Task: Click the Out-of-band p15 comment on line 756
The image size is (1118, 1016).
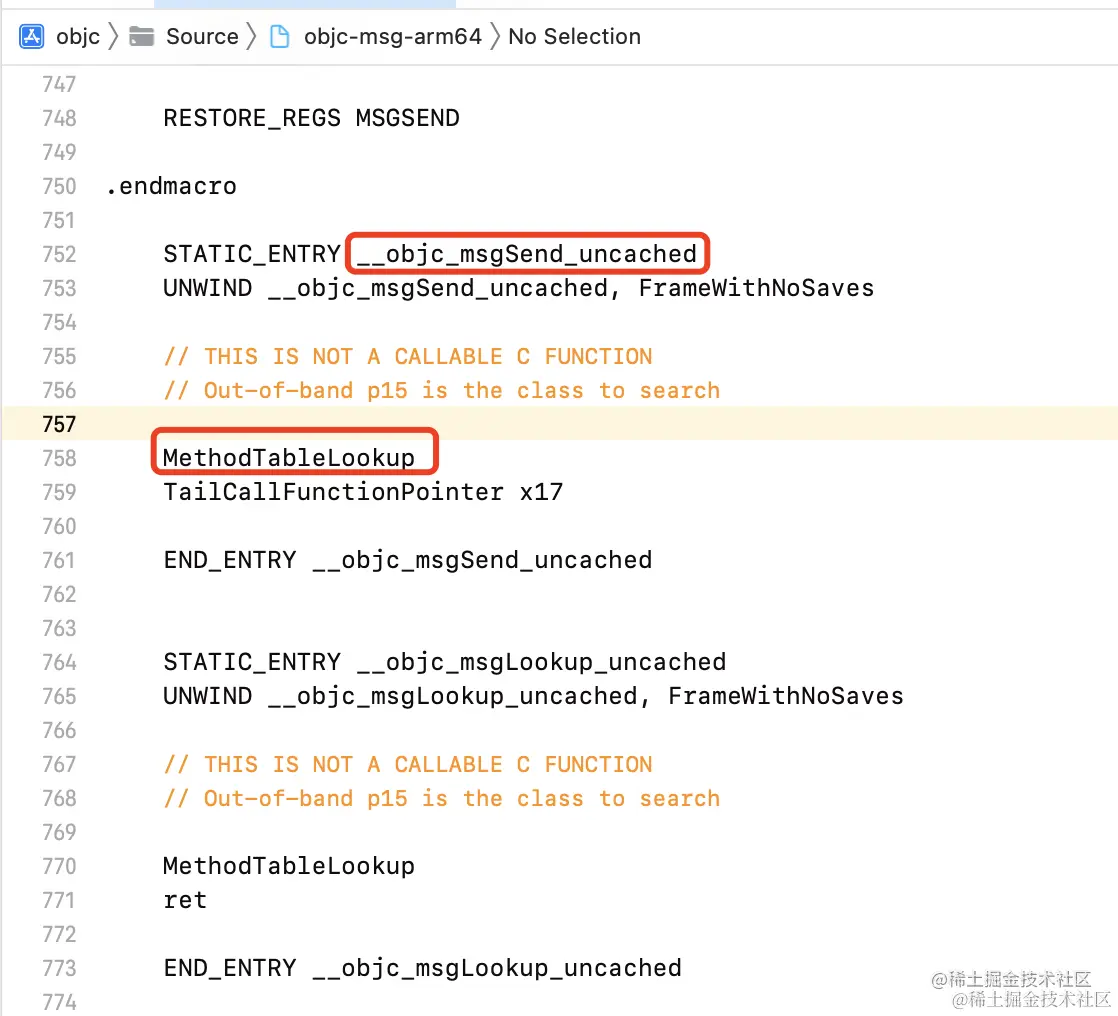Action: click(441, 391)
